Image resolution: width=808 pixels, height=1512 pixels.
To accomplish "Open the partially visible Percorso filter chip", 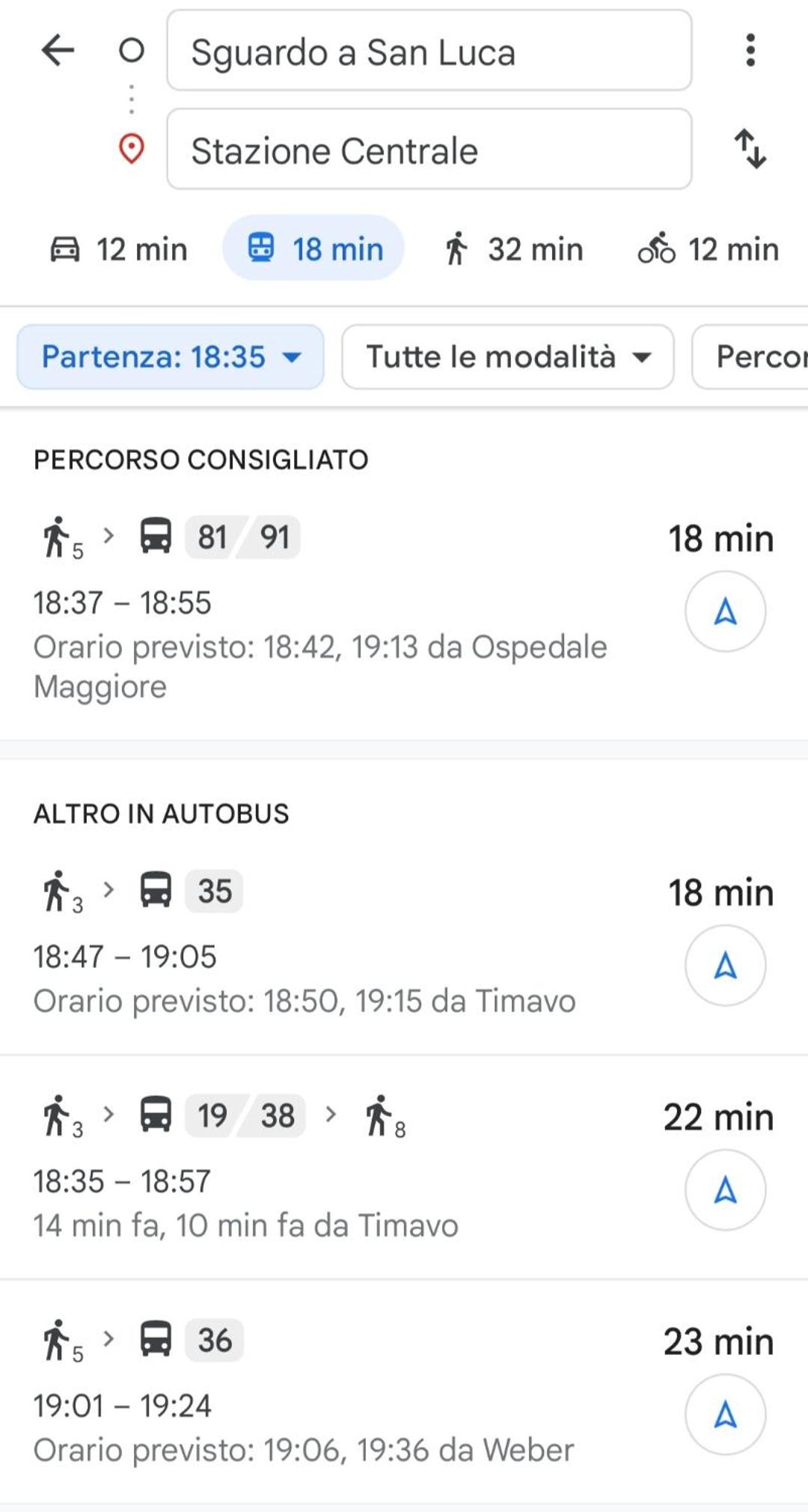I will (750, 357).
